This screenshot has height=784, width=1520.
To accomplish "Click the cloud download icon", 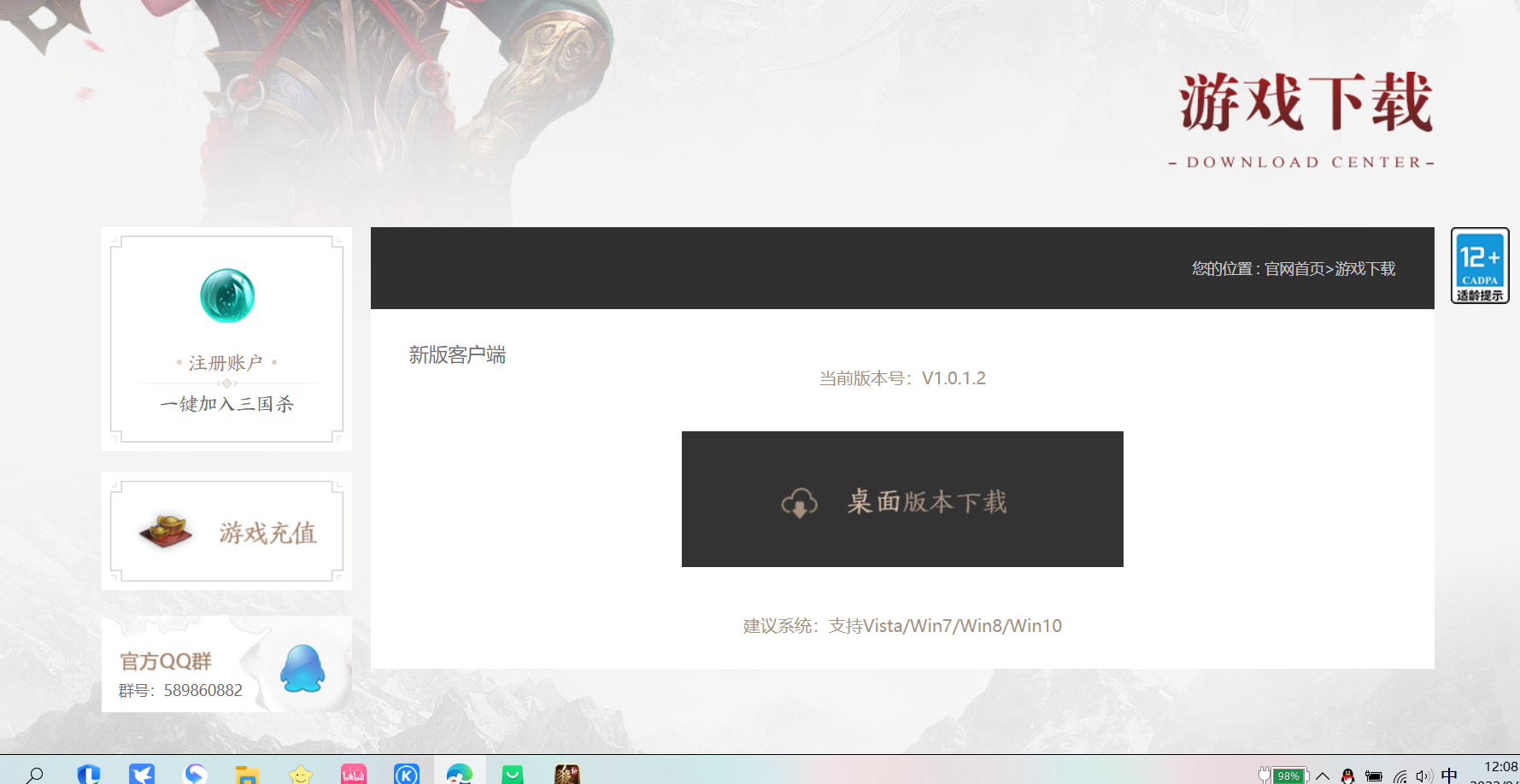I will click(x=800, y=503).
